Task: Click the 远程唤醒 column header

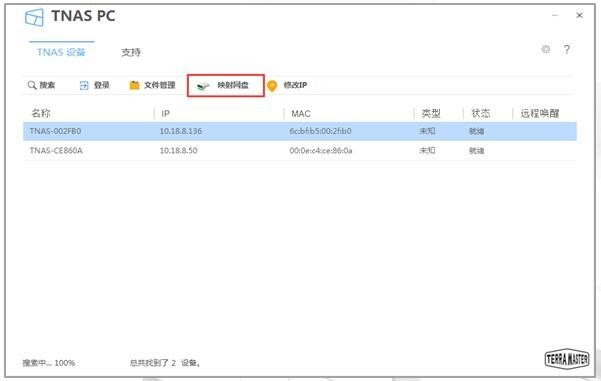Action: [x=540, y=113]
